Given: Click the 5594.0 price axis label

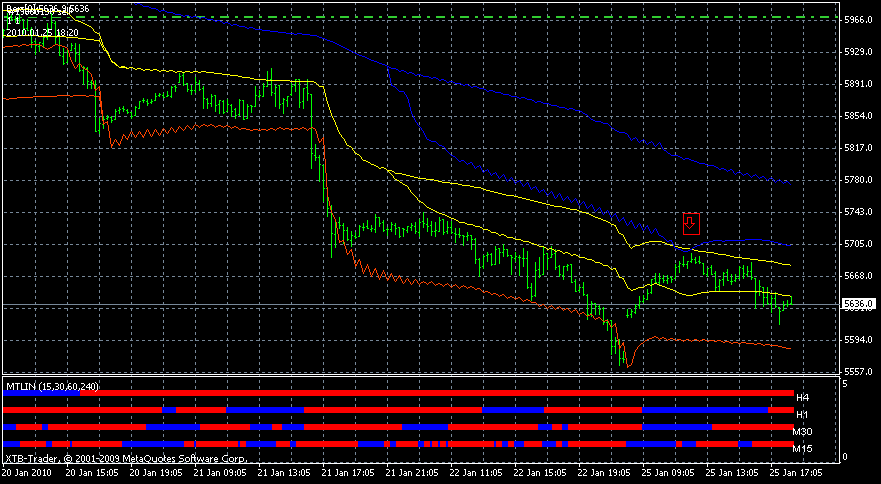Looking at the screenshot, I should [x=858, y=340].
